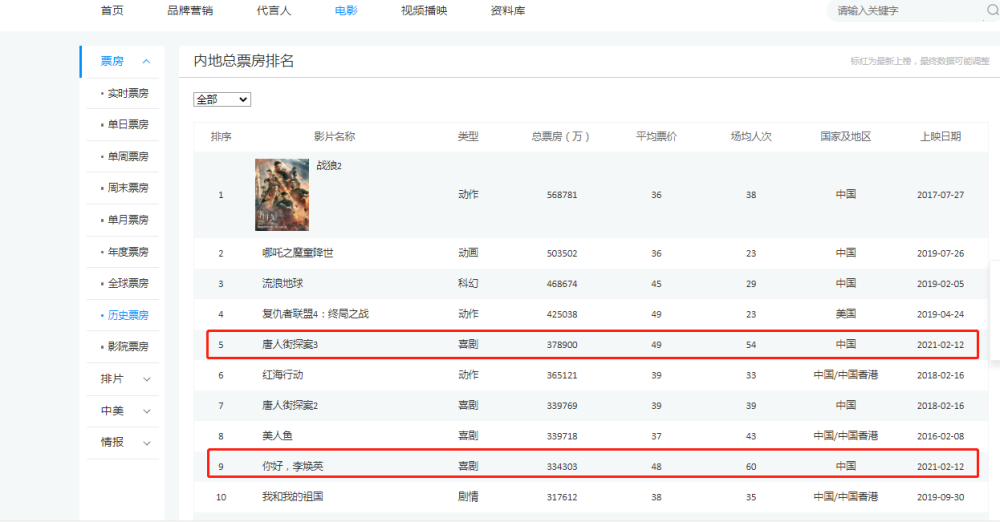Click release date 2019-04-24

tap(941, 315)
